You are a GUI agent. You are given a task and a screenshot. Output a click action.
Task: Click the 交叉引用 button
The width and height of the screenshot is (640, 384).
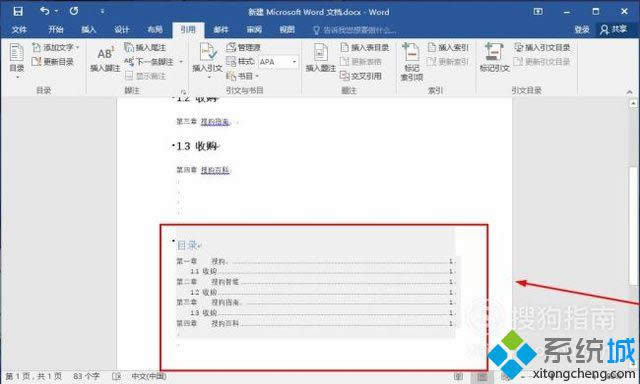pyautogui.click(x=361, y=76)
